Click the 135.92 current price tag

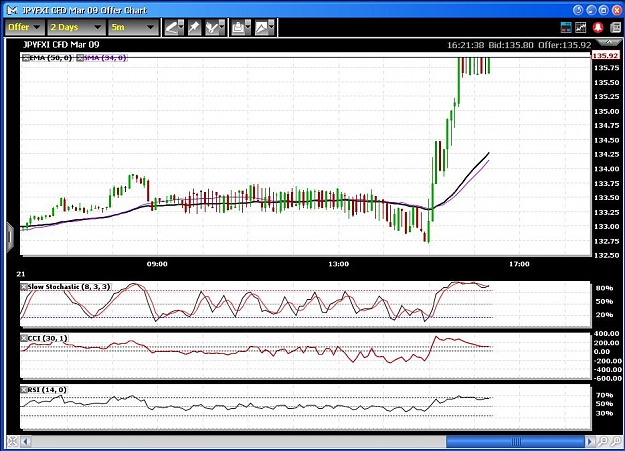(x=605, y=55)
